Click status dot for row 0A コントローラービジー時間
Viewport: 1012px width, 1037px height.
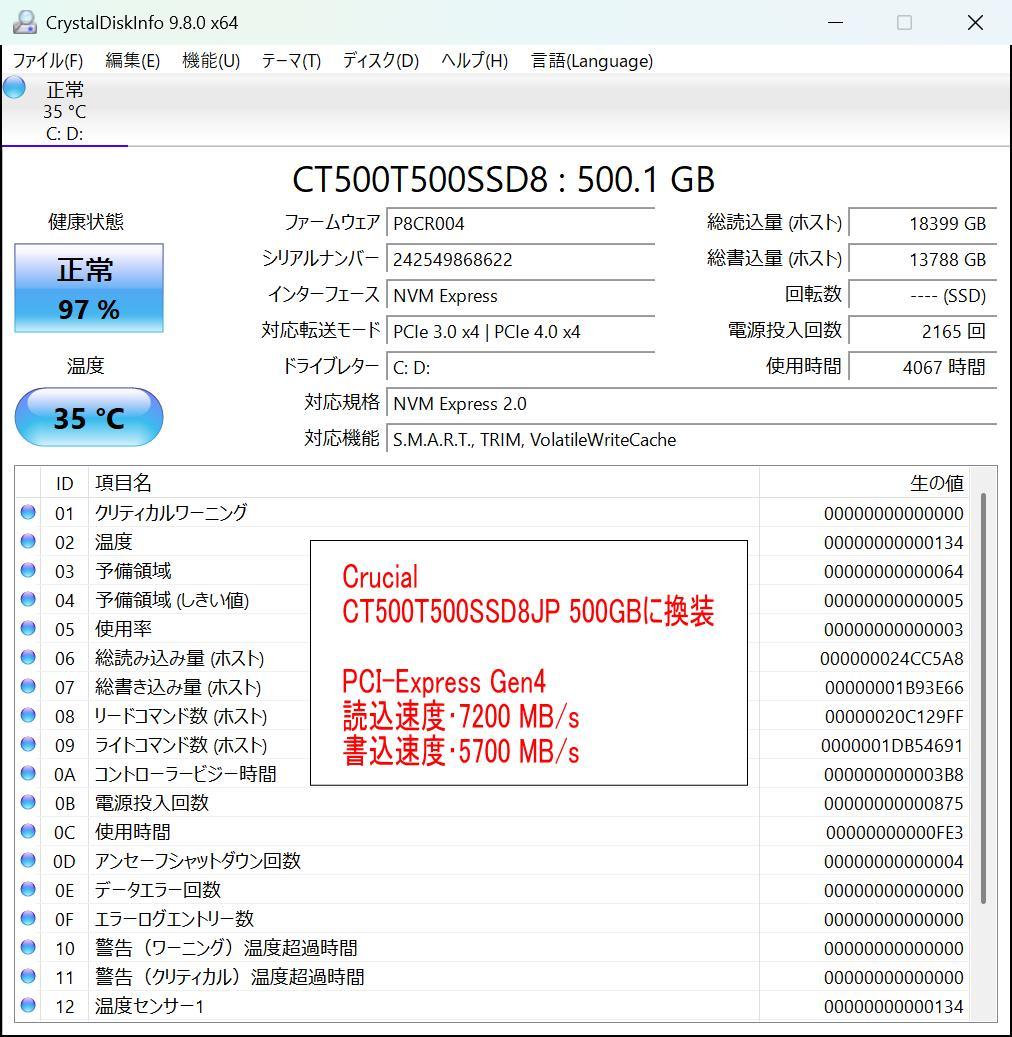pyautogui.click(x=28, y=774)
